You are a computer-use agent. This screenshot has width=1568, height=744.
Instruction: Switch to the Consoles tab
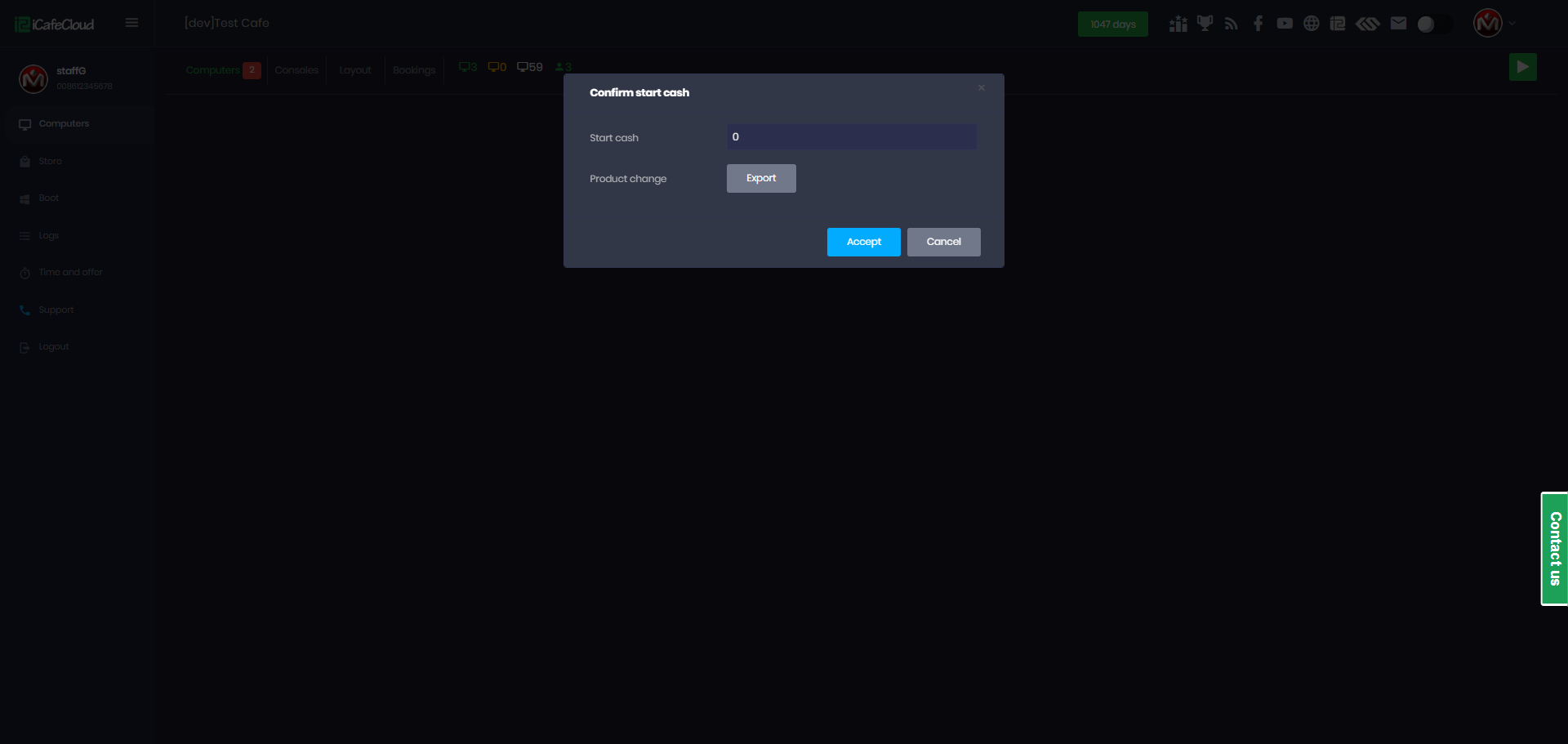click(296, 70)
